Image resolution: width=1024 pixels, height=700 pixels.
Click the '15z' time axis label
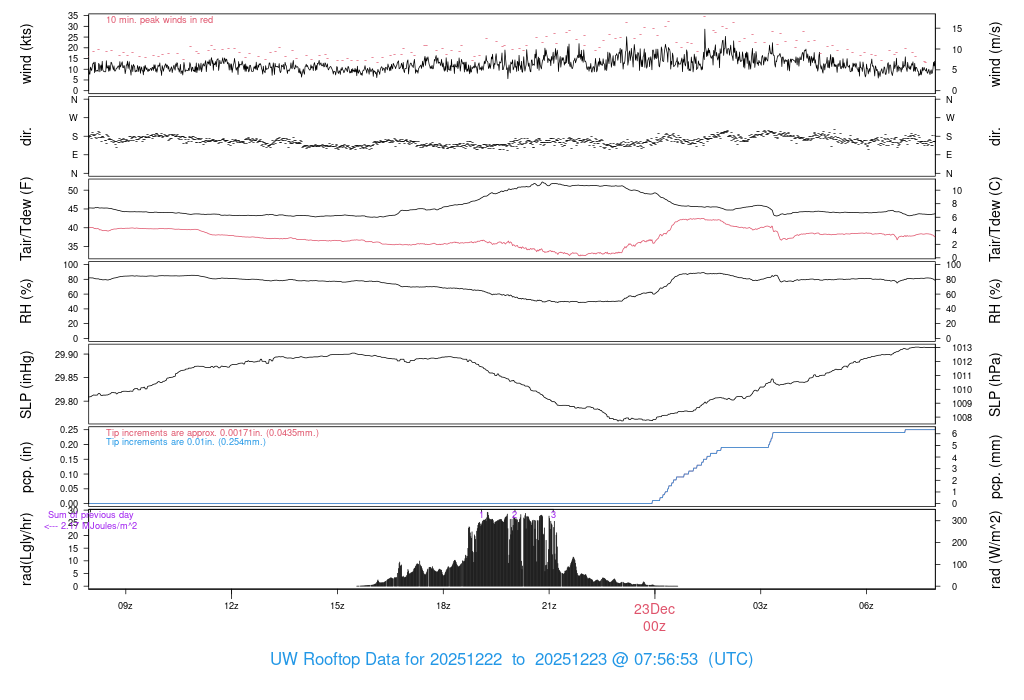(x=337, y=606)
